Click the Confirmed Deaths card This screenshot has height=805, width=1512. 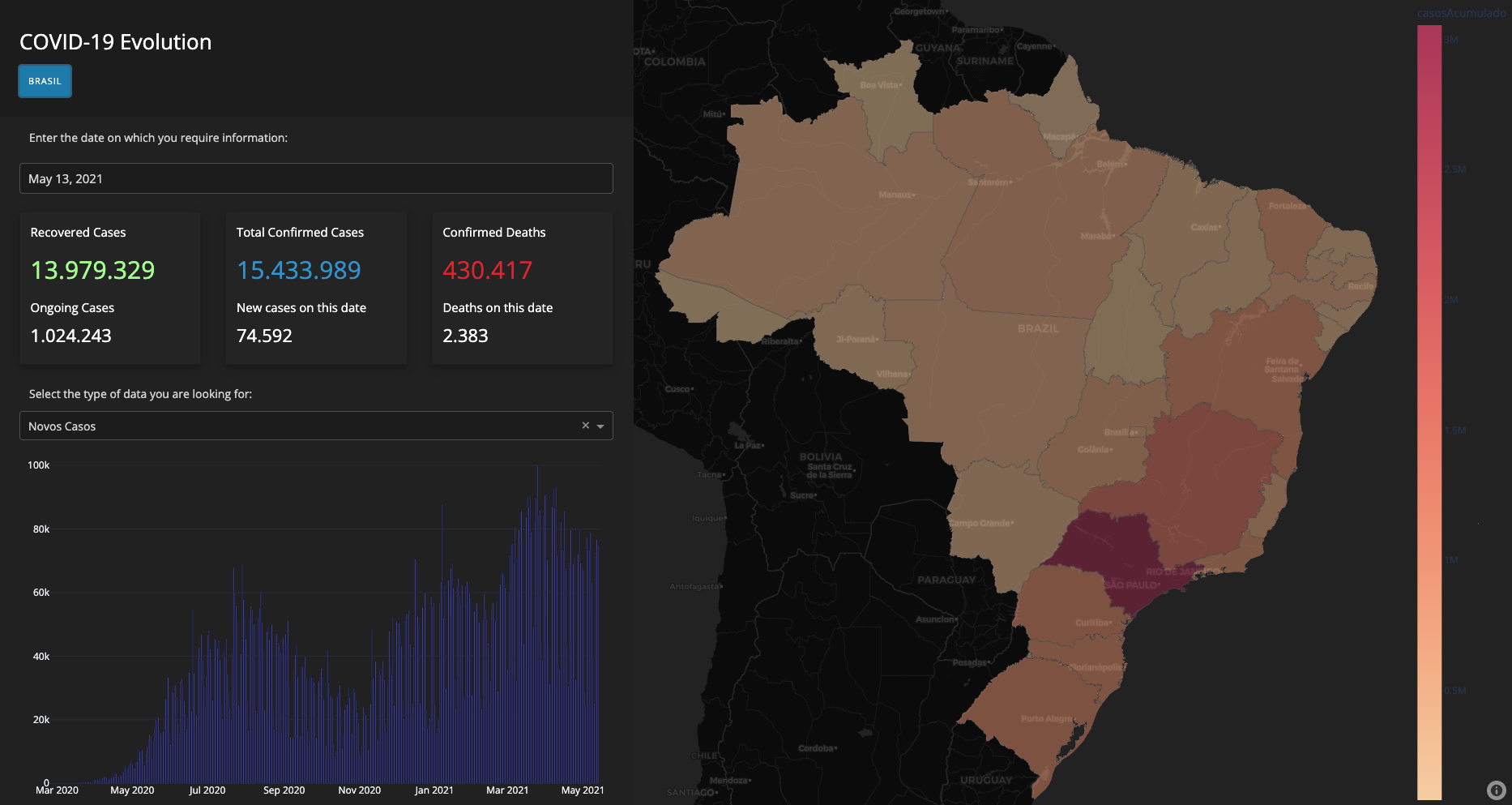522,289
